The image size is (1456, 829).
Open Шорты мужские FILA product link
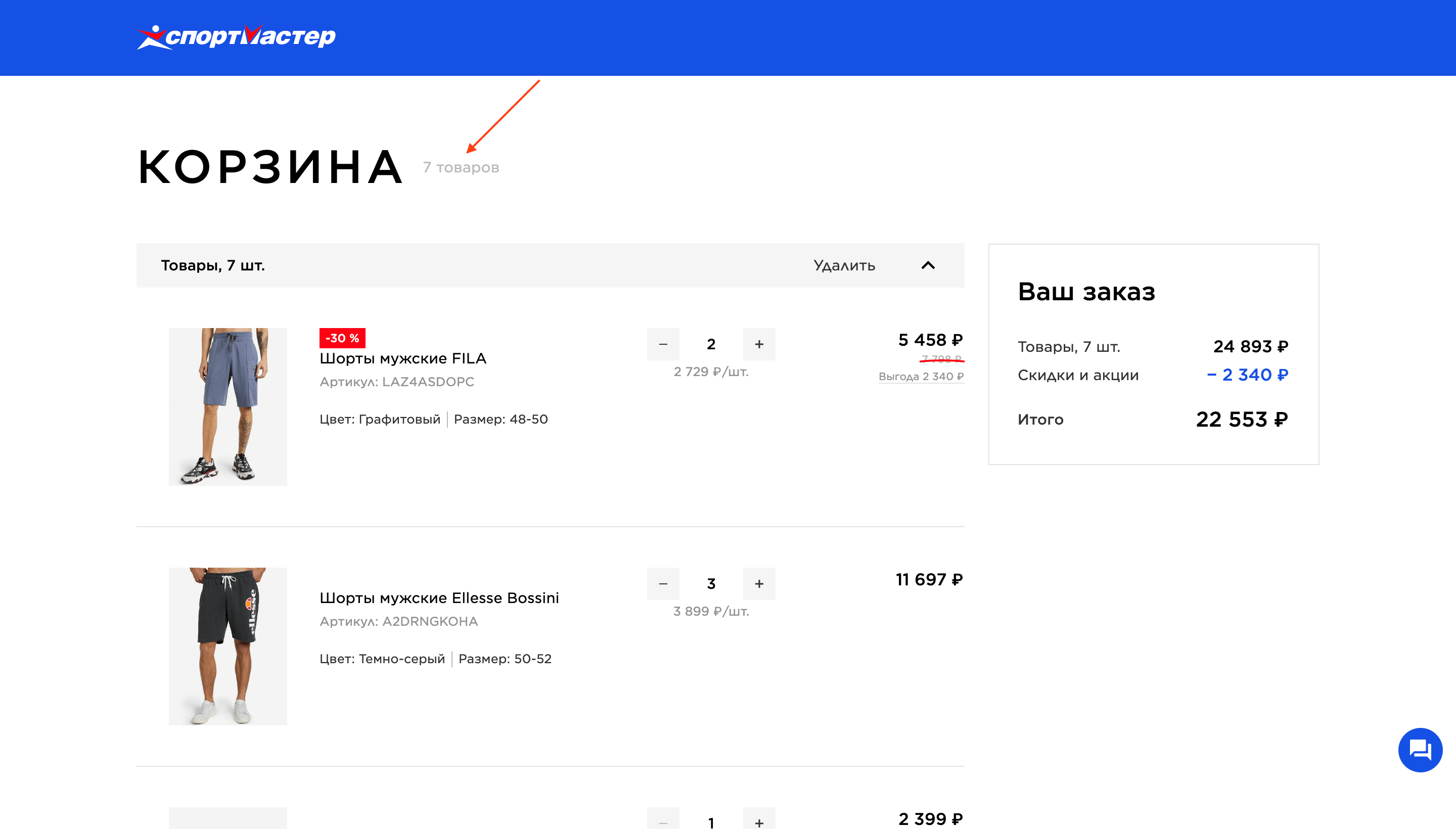(x=402, y=358)
